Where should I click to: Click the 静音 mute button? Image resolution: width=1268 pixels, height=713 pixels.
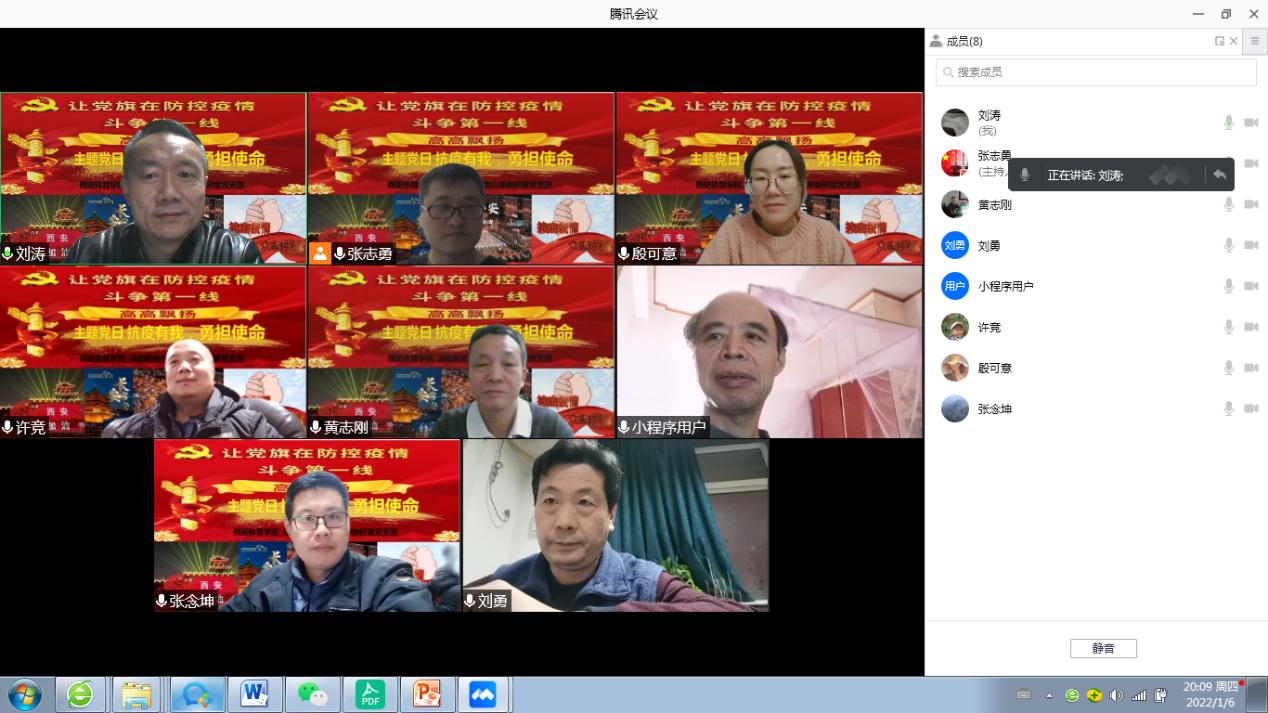click(x=1103, y=648)
